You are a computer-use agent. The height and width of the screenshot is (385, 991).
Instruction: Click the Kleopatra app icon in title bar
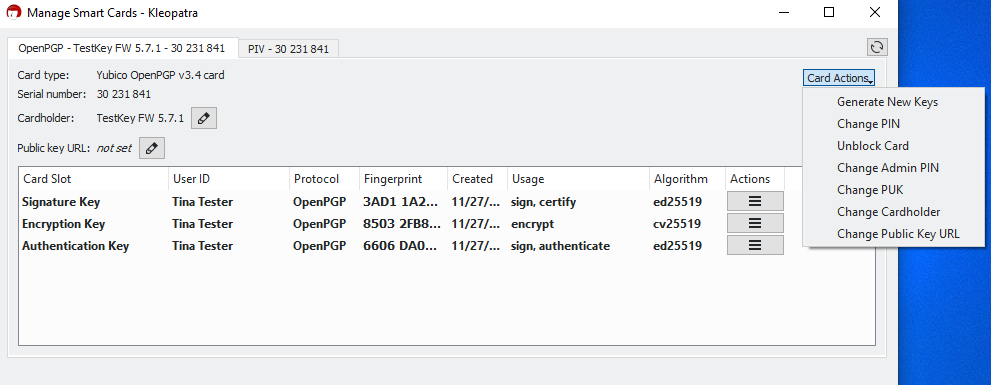[x=13, y=12]
